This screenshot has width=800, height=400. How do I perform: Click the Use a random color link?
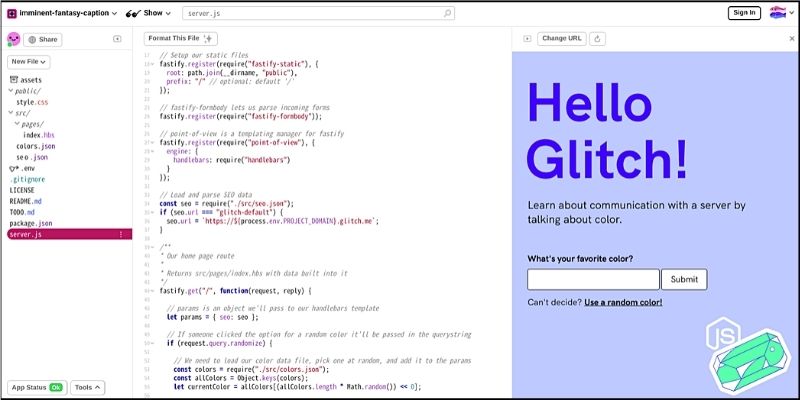[623, 303]
